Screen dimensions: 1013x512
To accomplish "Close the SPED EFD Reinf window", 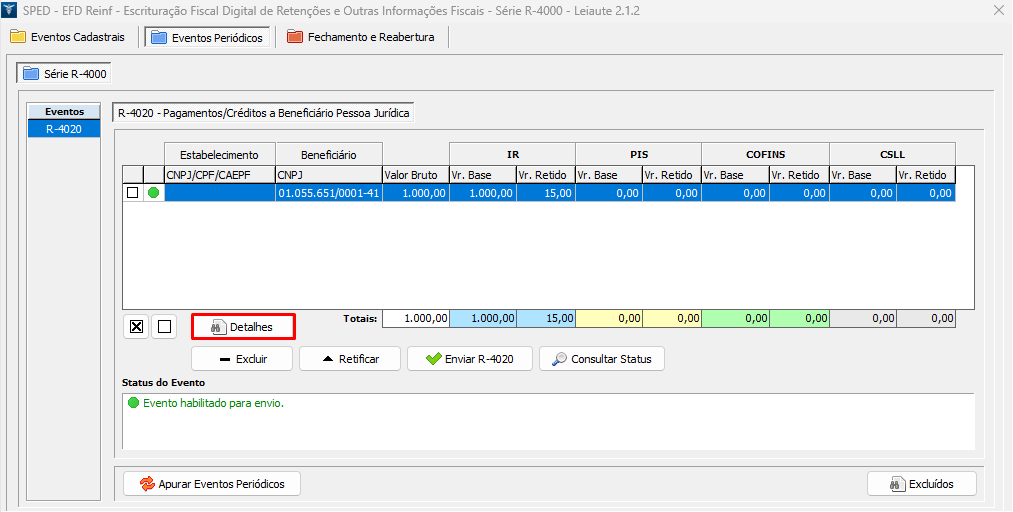I will point(997,11).
